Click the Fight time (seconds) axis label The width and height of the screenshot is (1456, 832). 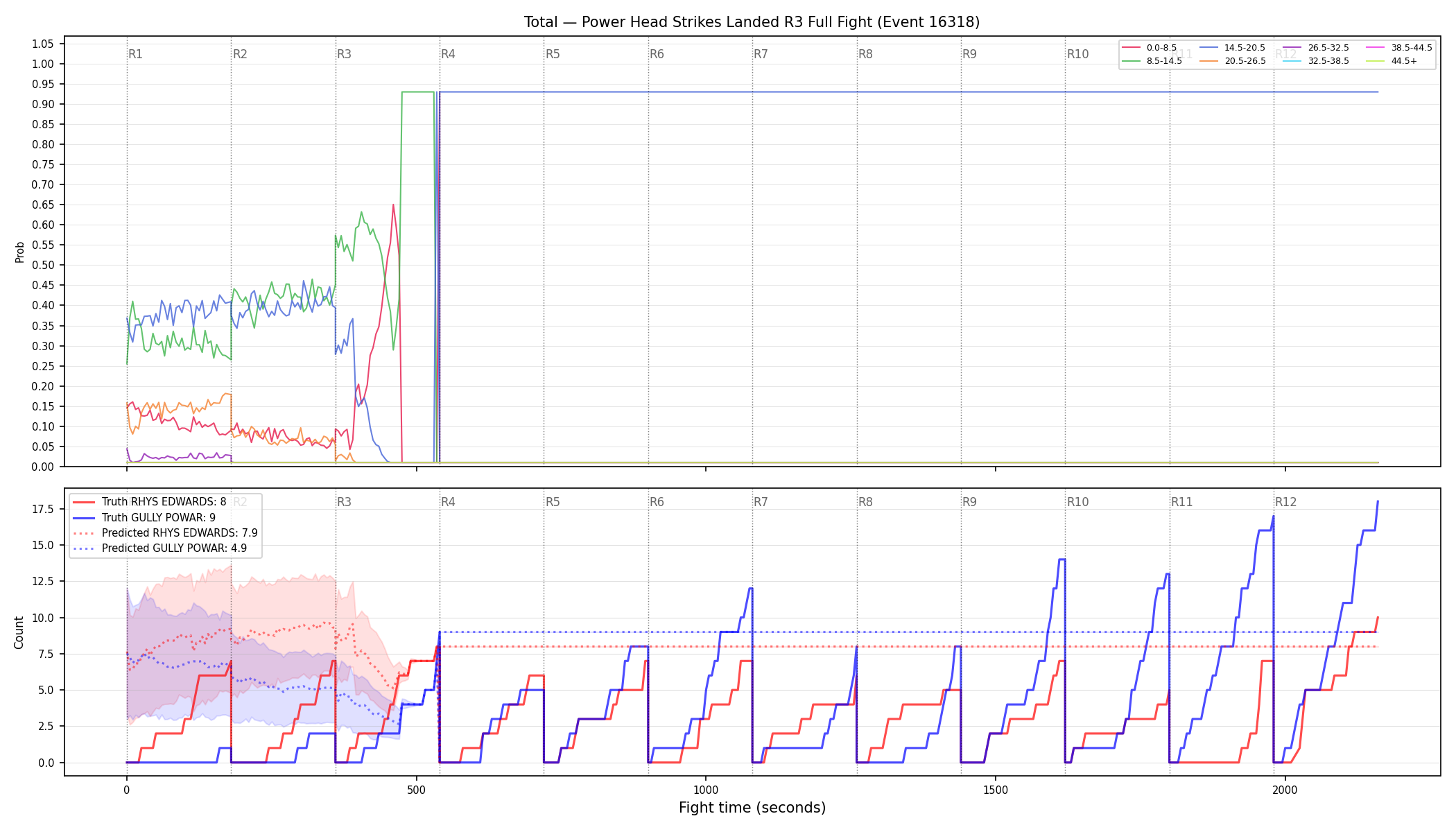point(752,808)
